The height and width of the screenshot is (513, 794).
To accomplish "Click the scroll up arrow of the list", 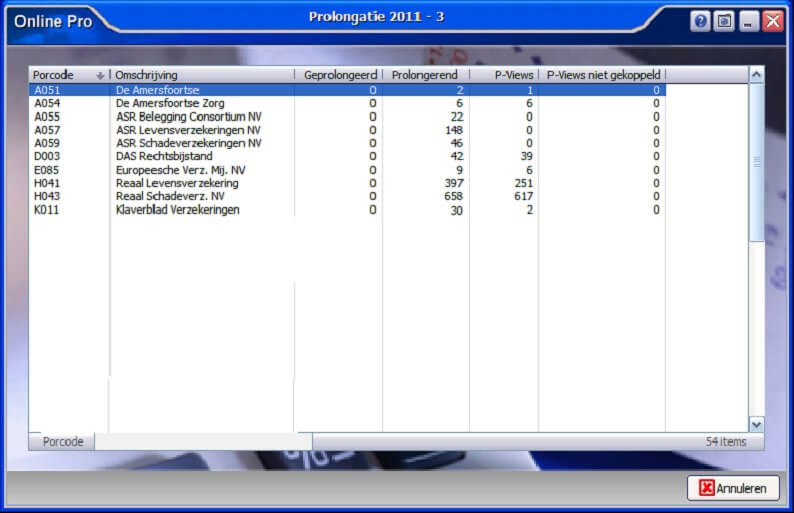I will point(757,75).
